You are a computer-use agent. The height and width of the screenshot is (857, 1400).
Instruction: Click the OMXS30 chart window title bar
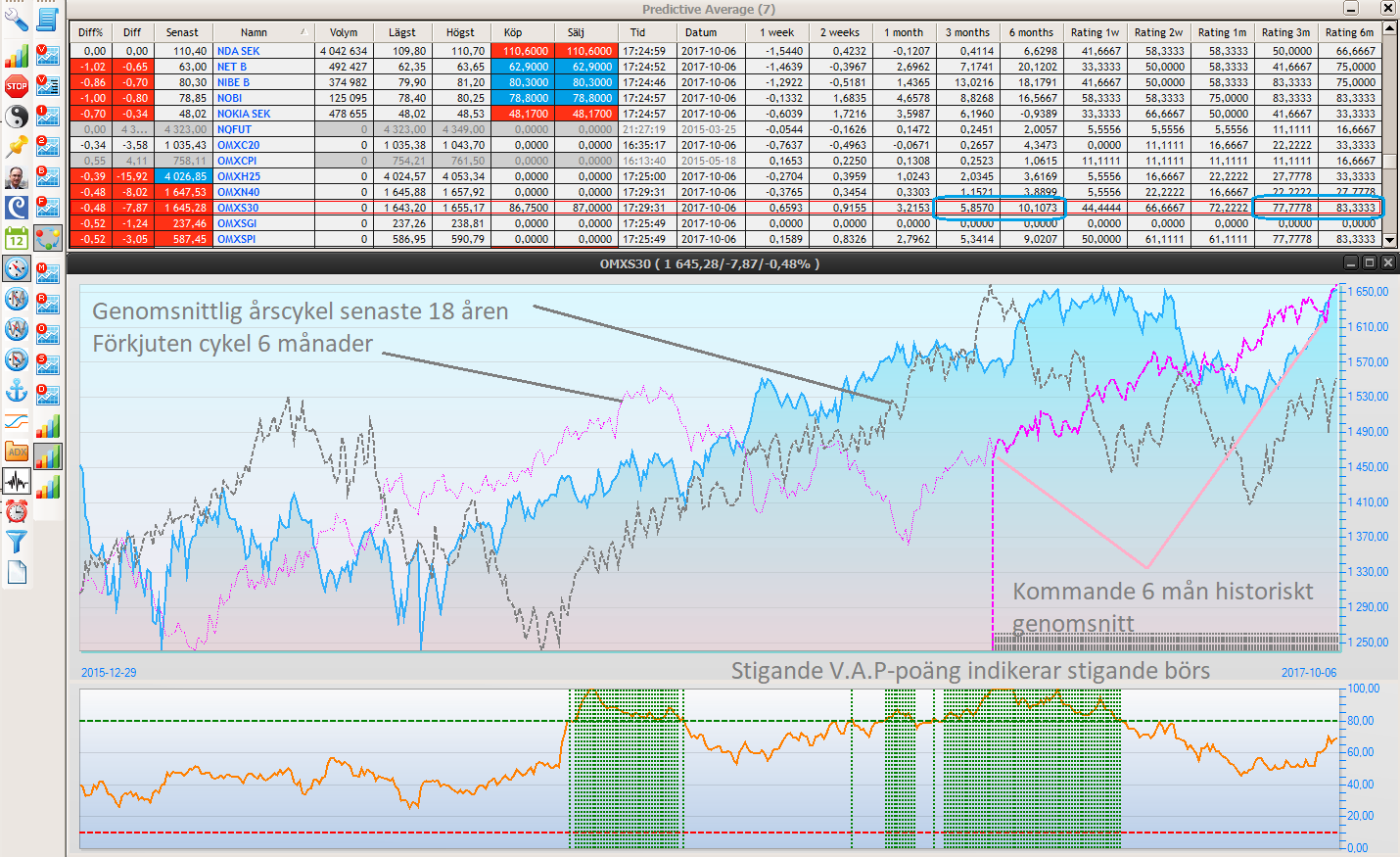tap(709, 263)
